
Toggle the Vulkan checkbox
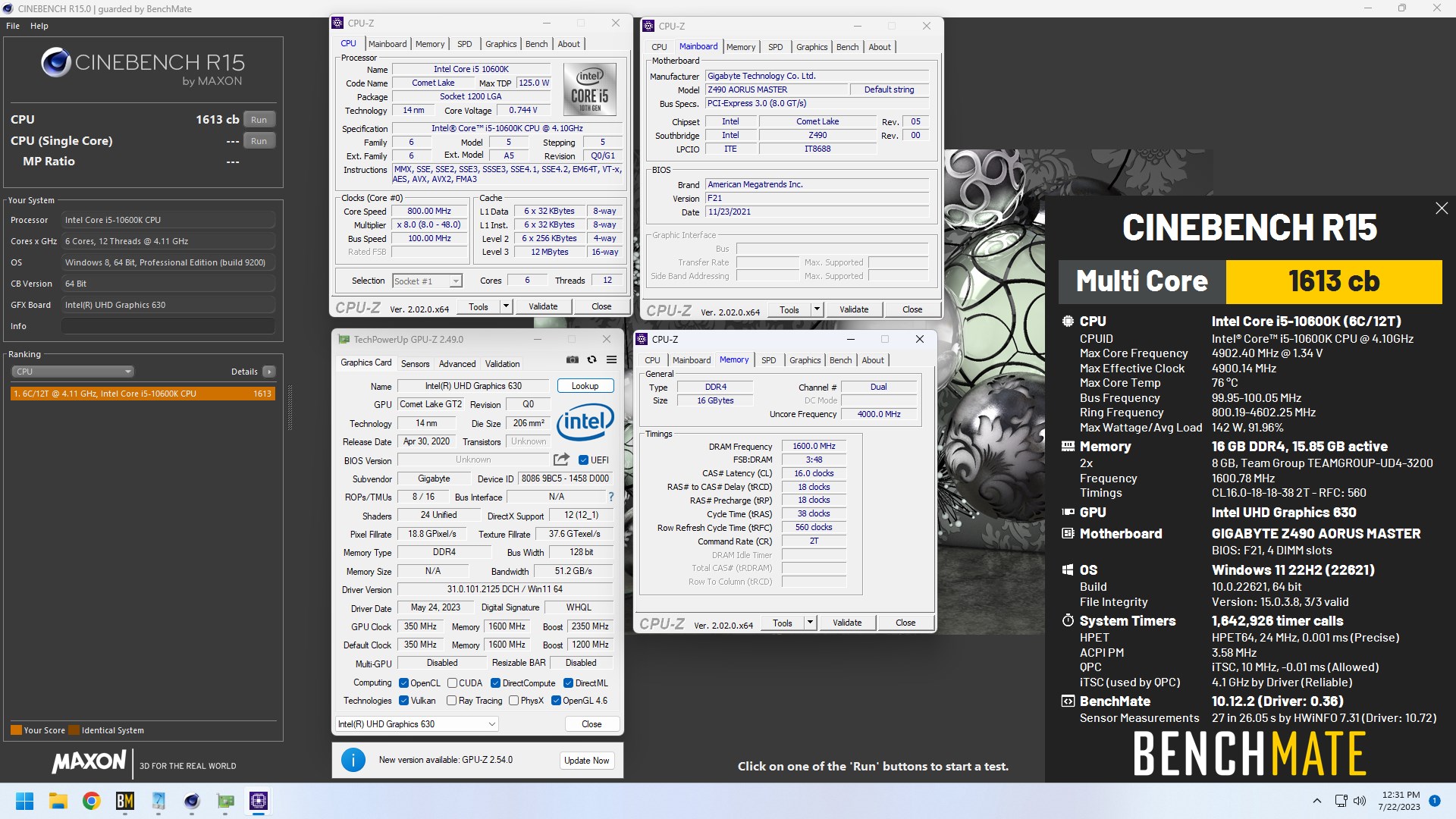[x=403, y=701]
